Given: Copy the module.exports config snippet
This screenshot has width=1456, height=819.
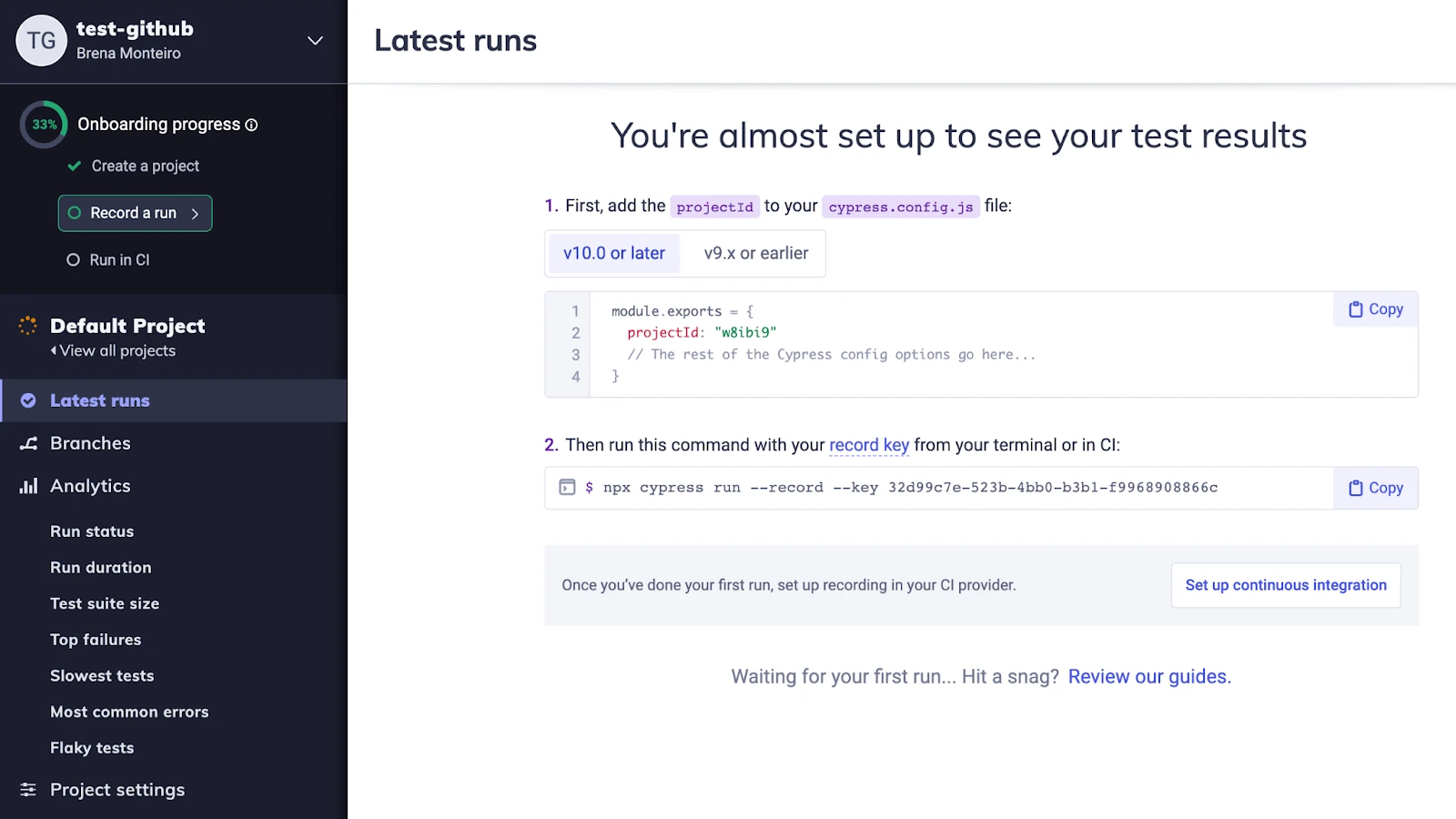Looking at the screenshot, I should (x=1376, y=309).
